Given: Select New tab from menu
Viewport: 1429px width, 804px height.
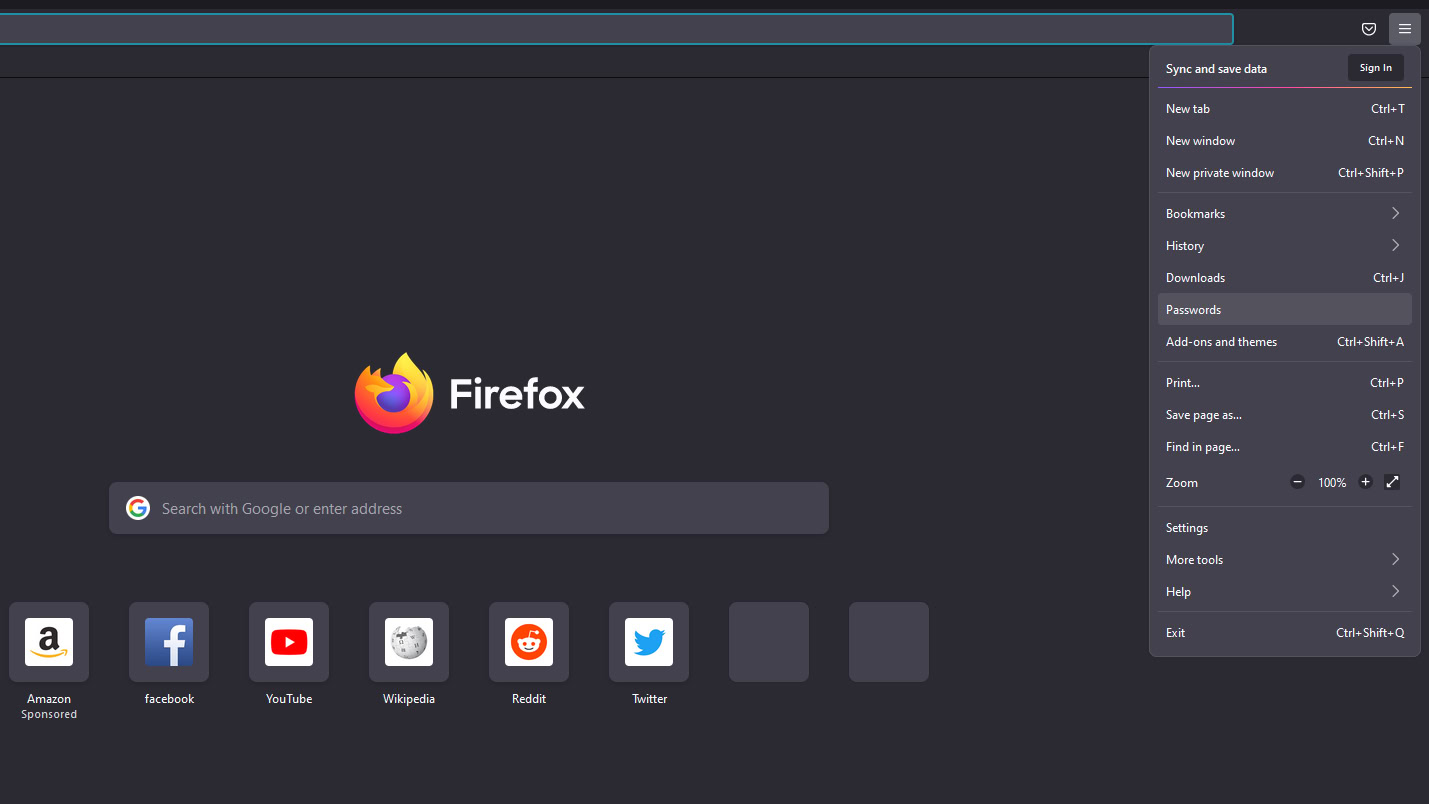Looking at the screenshot, I should coord(1285,109).
